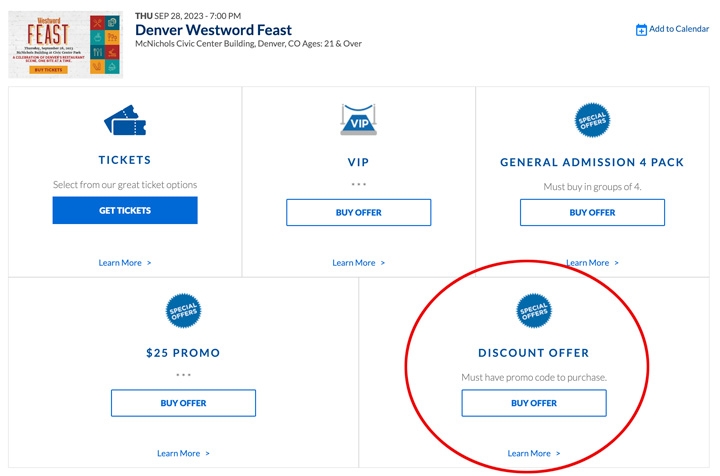
Task: Click Special Offers badge above $25 Promo
Action: [x=183, y=313]
